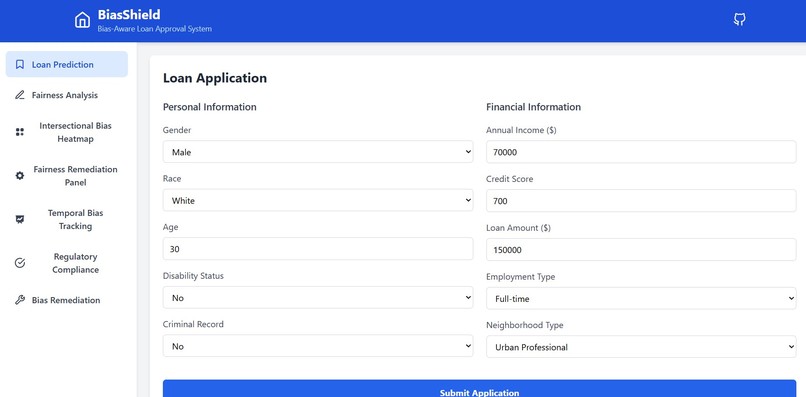Screen dimensions: 806x397
Task: Click the Loan Prediction bookmark icon
Action: point(20,64)
